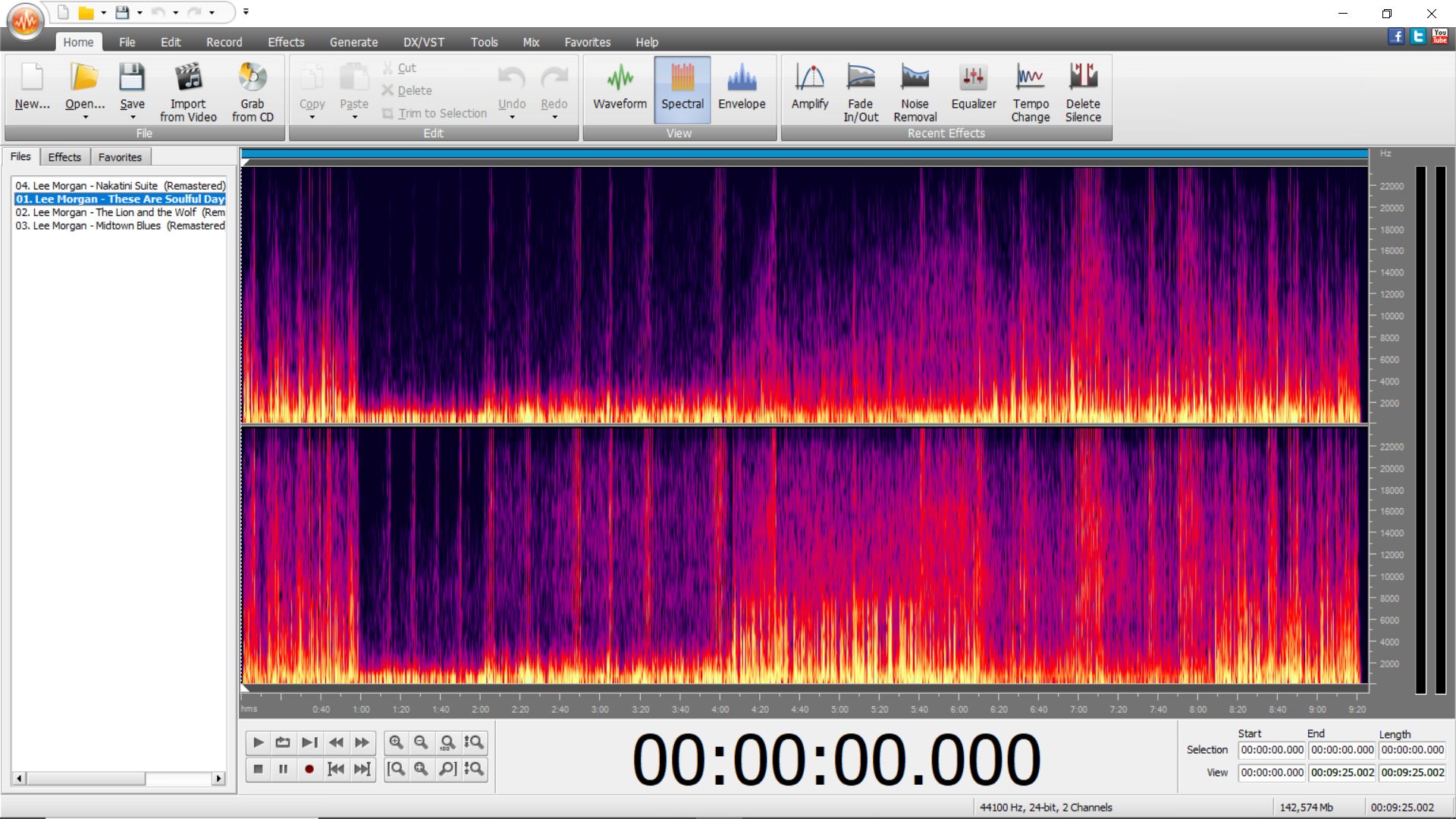
Task: Click Delete Silence icon
Action: 1083,77
